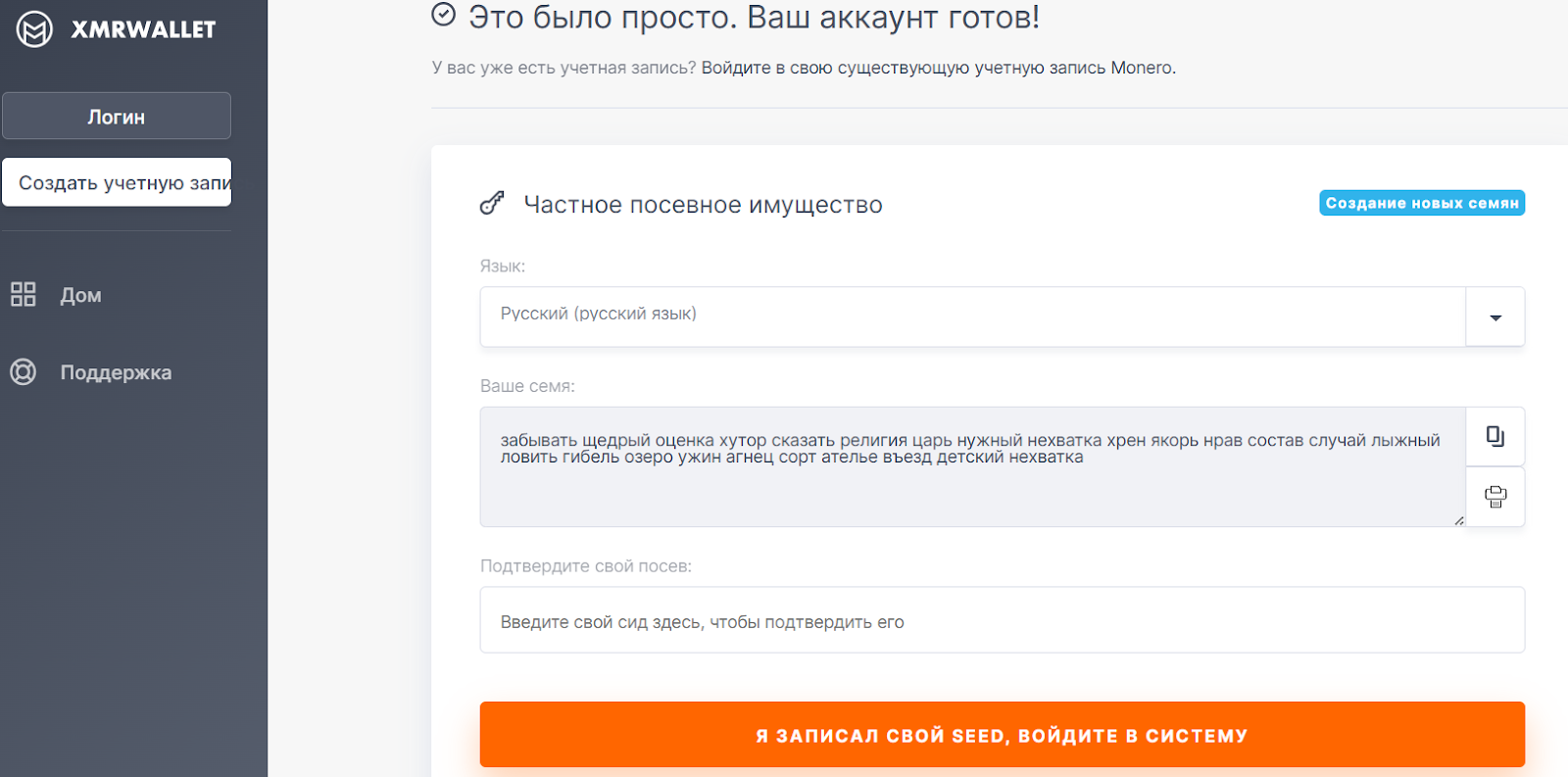Open the Поддержка menu item
This screenshot has width=1568, height=777.
click(116, 372)
